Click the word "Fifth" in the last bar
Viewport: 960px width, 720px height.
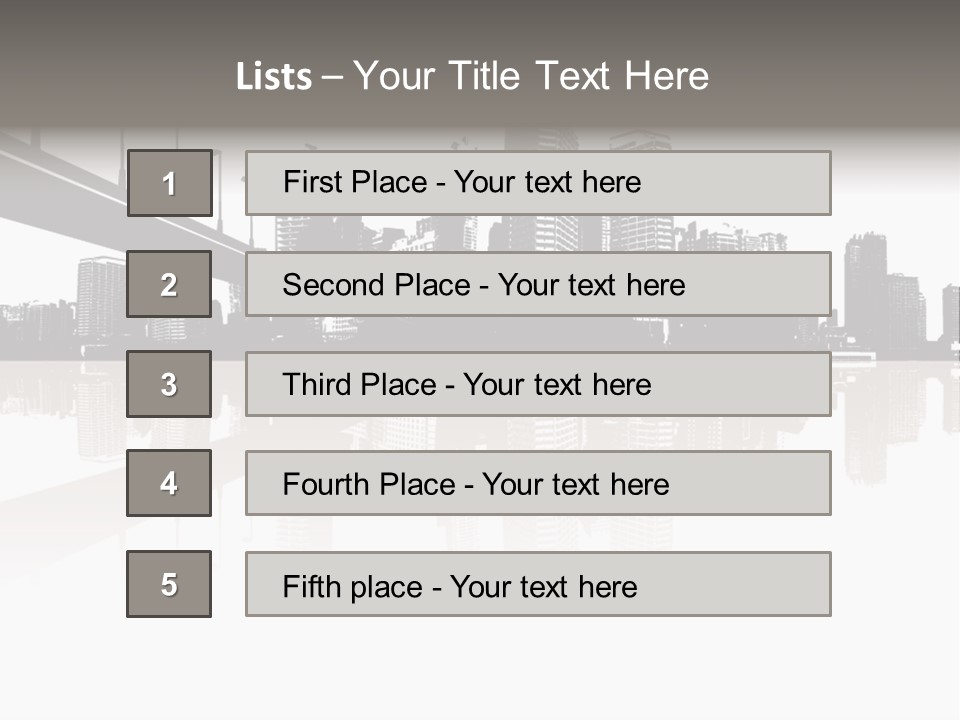[x=312, y=586]
